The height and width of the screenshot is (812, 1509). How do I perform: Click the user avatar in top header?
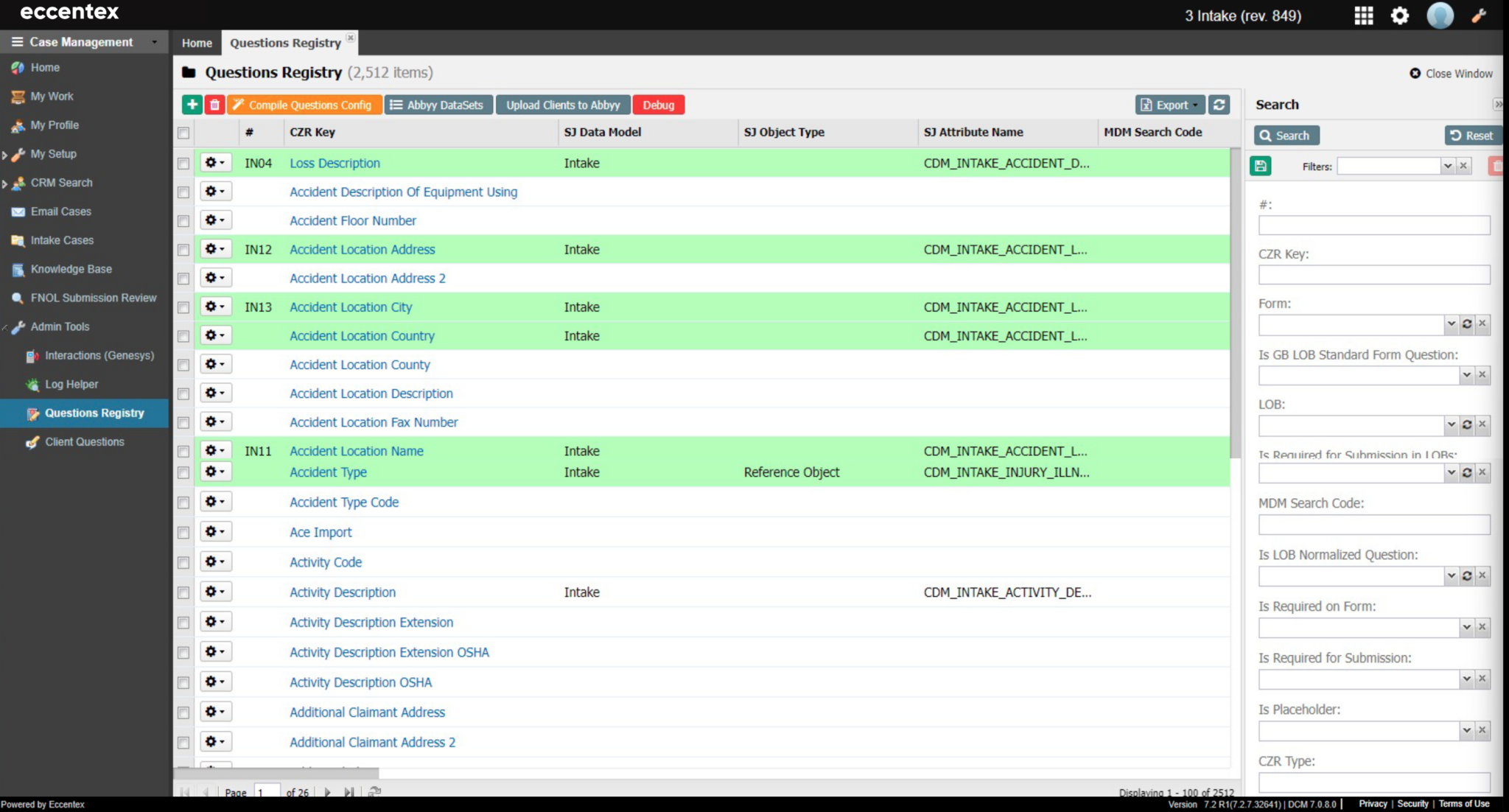1439,15
